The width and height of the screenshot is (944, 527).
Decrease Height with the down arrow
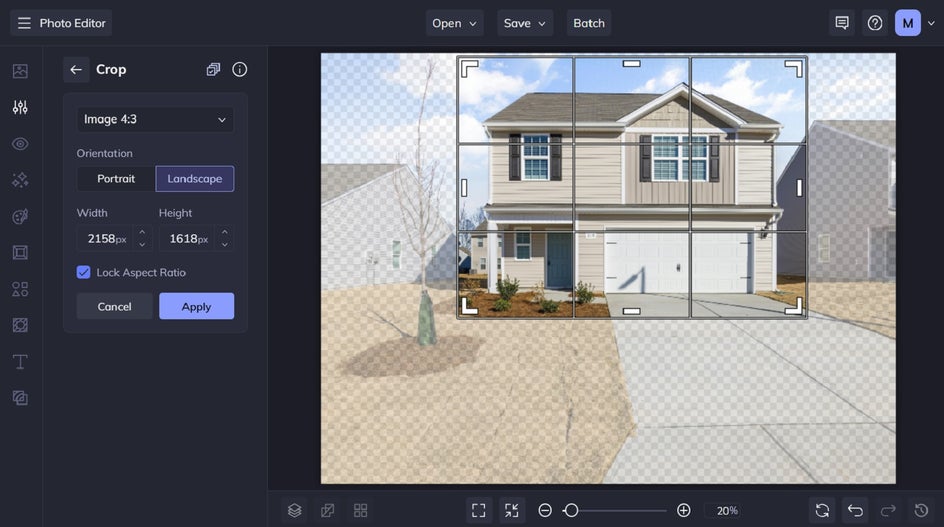pos(225,245)
